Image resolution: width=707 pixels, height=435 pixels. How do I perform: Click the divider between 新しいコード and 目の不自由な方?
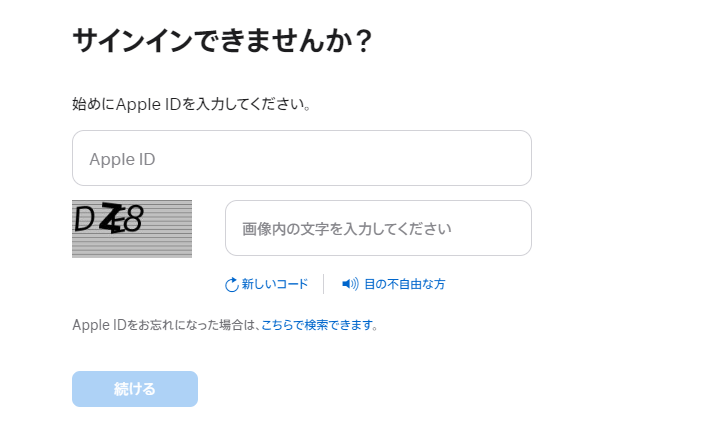pos(324,284)
